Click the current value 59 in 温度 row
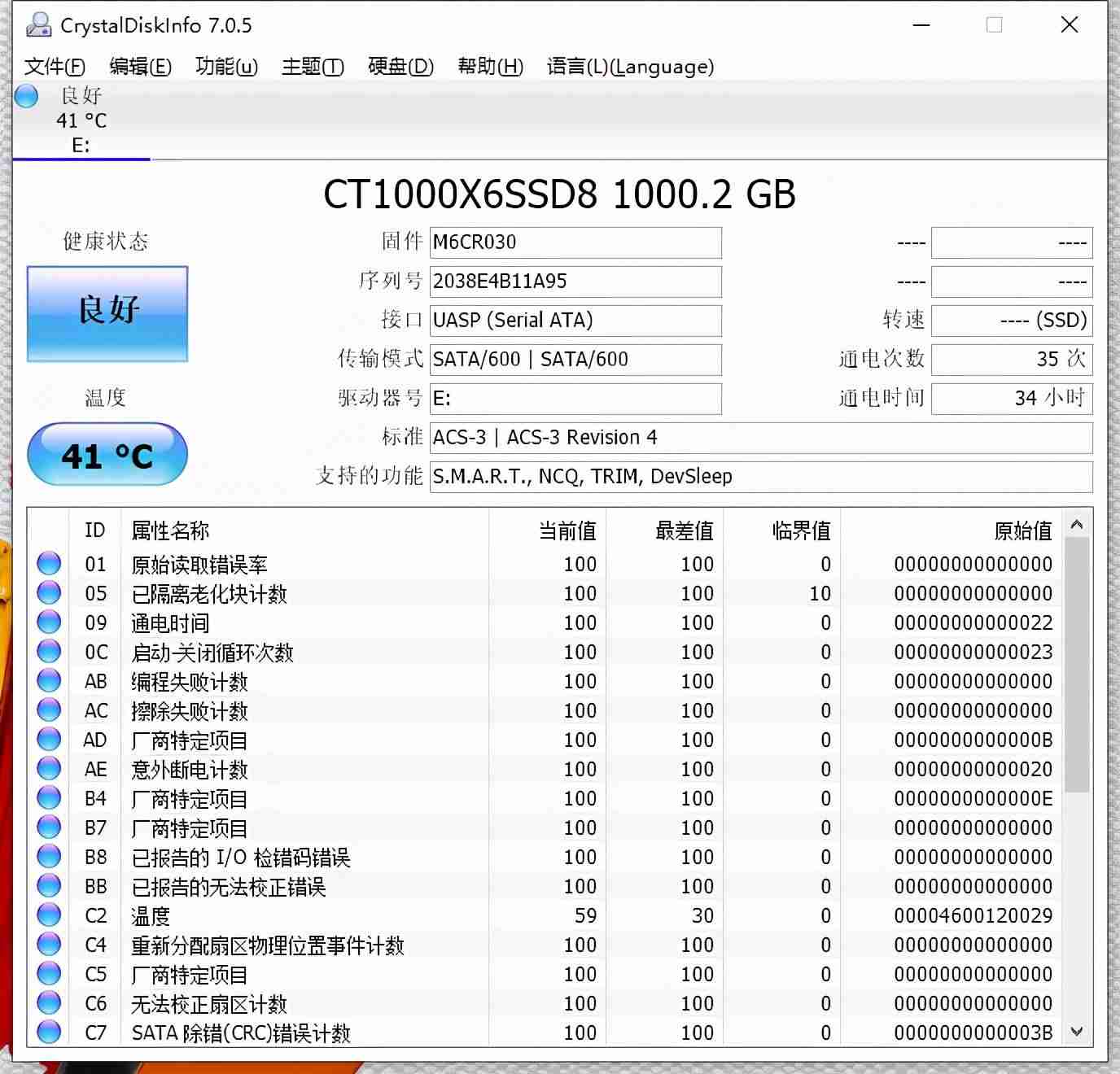Image resolution: width=1120 pixels, height=1074 pixels. tap(585, 915)
